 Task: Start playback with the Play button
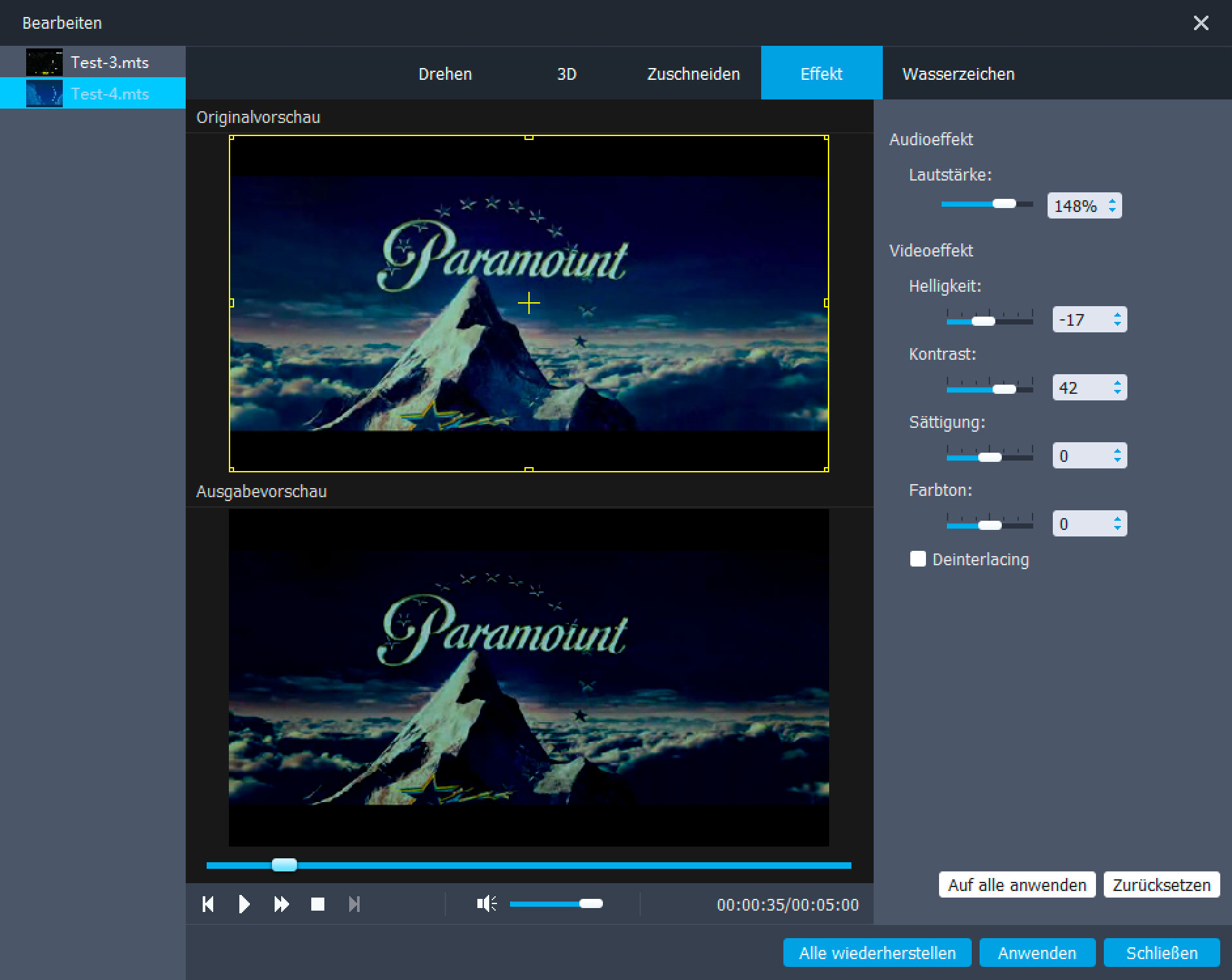click(x=244, y=904)
